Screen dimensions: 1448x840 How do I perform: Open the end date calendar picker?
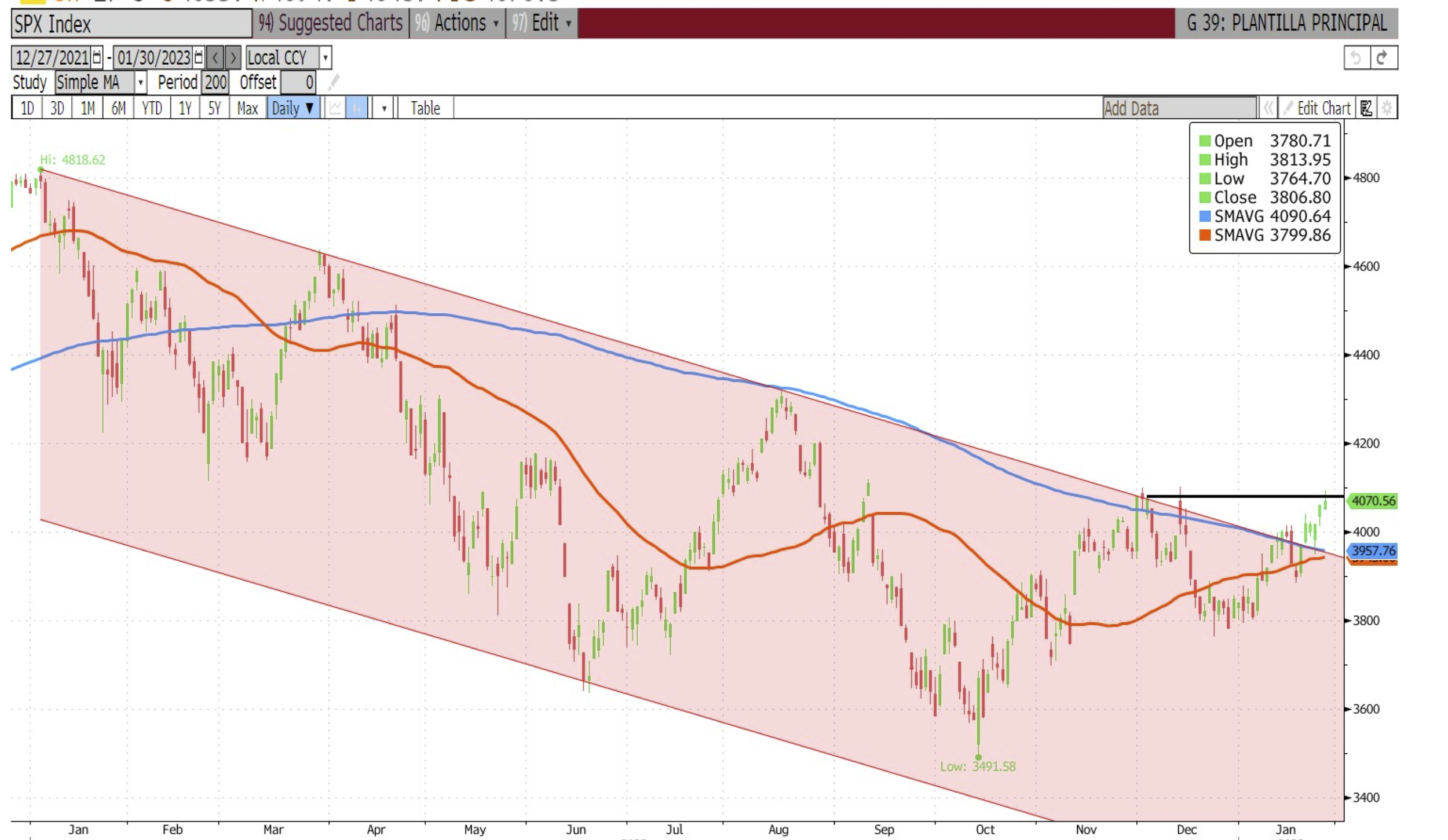(x=199, y=58)
